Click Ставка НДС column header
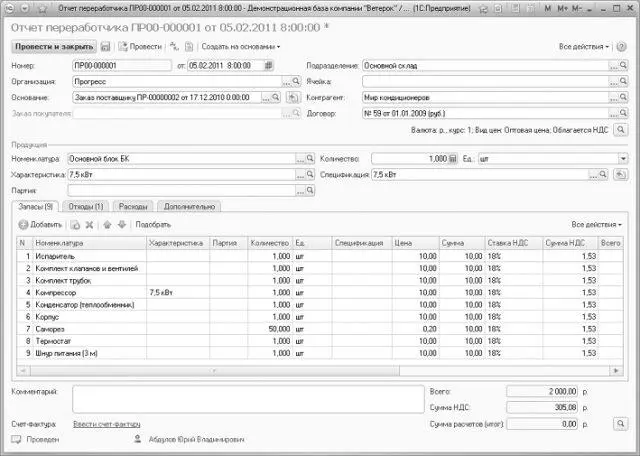 [x=514, y=243]
